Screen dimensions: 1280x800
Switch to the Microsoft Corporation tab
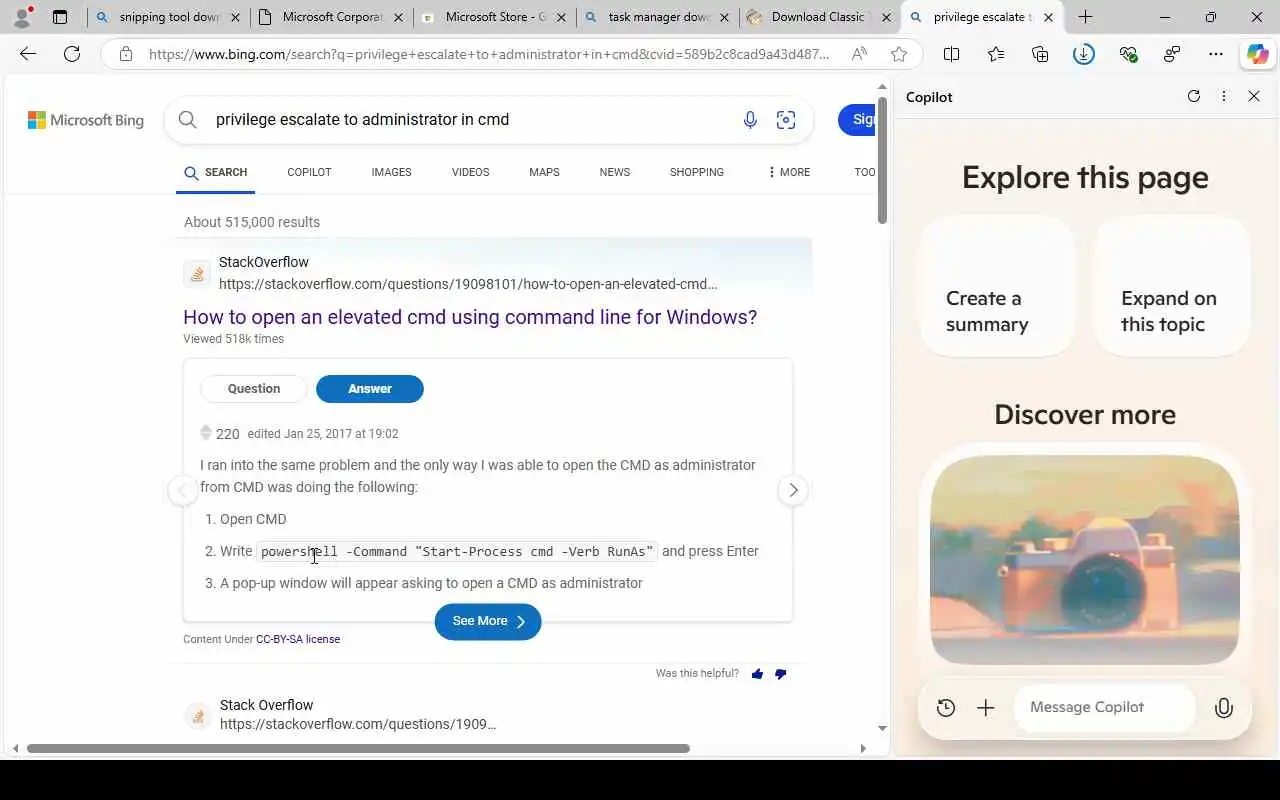[x=330, y=17]
